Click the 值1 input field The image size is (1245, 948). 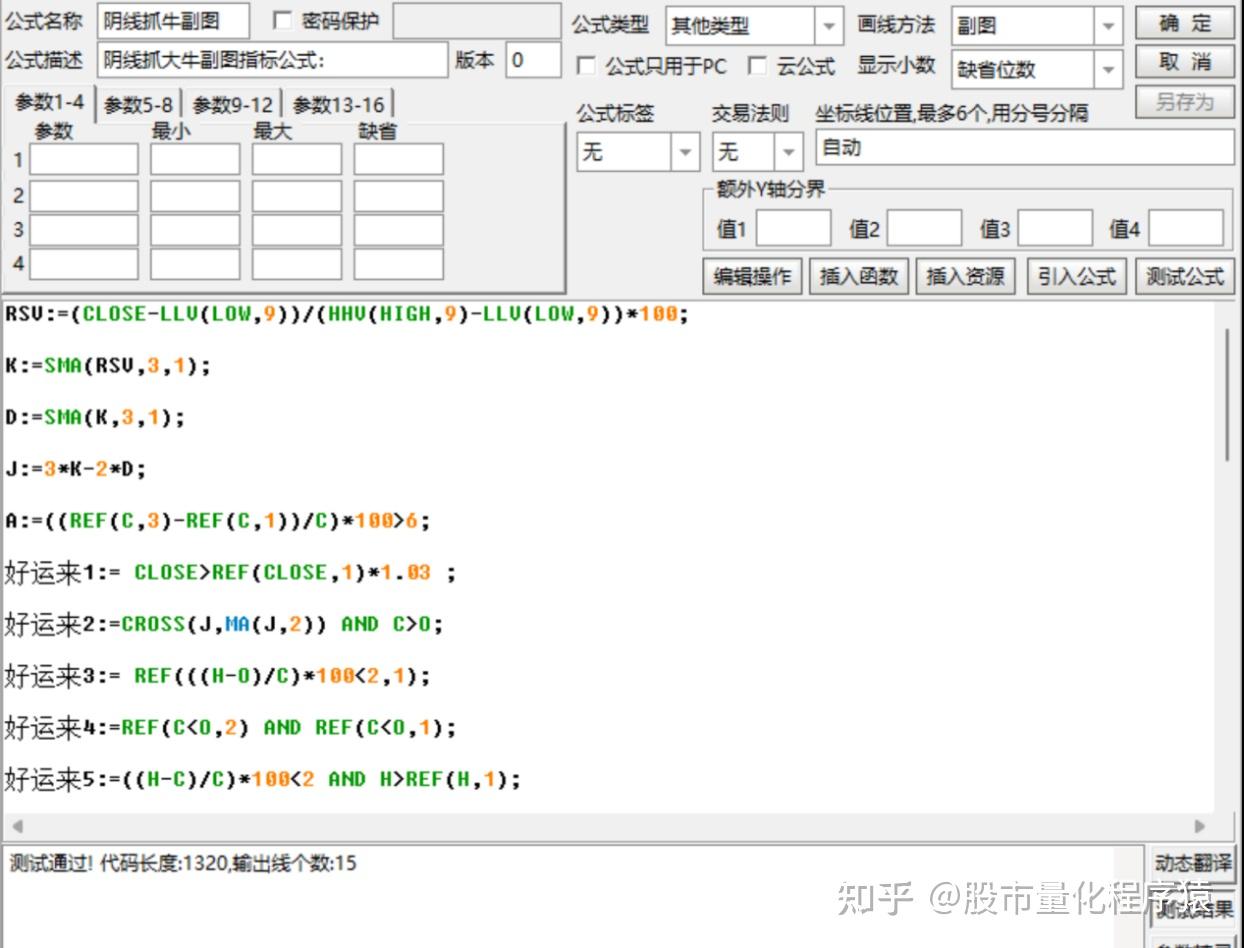click(794, 229)
